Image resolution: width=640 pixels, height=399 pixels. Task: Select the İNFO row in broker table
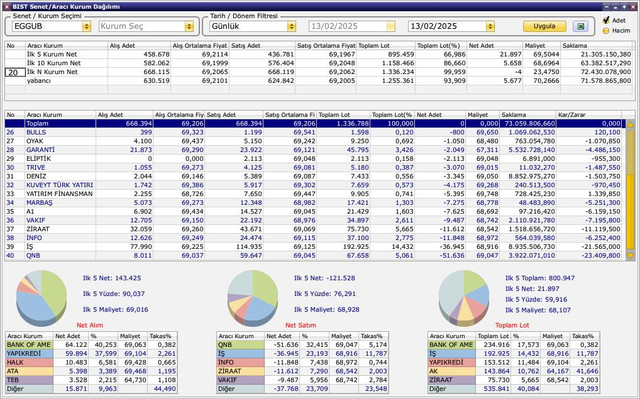(x=314, y=238)
